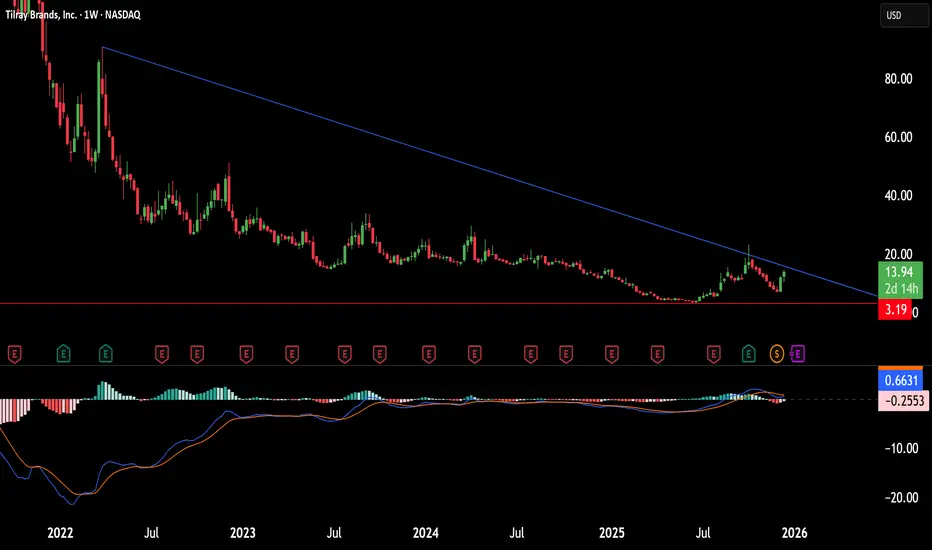This screenshot has height=550, width=932.
Task: Click the earnings marker for July 2023
Action: tap(344, 354)
